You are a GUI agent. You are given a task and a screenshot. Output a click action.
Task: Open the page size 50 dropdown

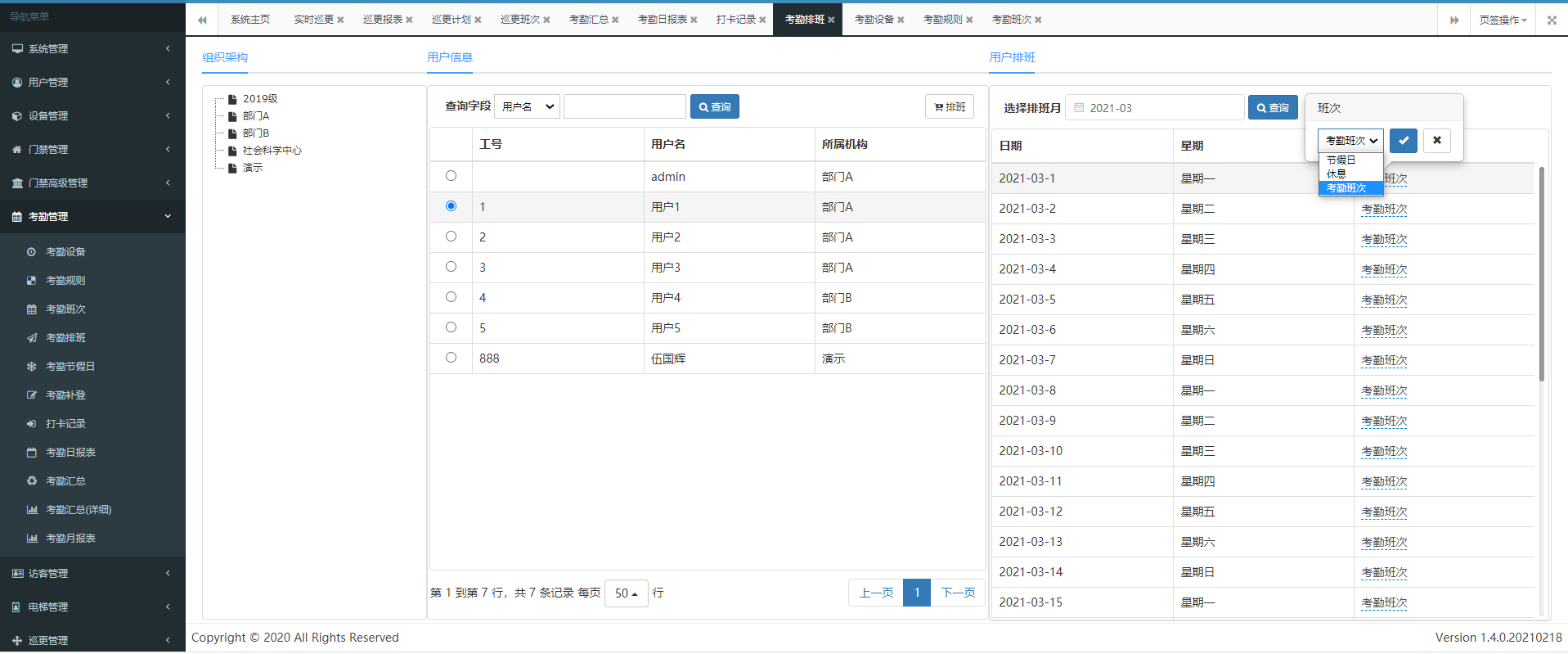tap(626, 593)
